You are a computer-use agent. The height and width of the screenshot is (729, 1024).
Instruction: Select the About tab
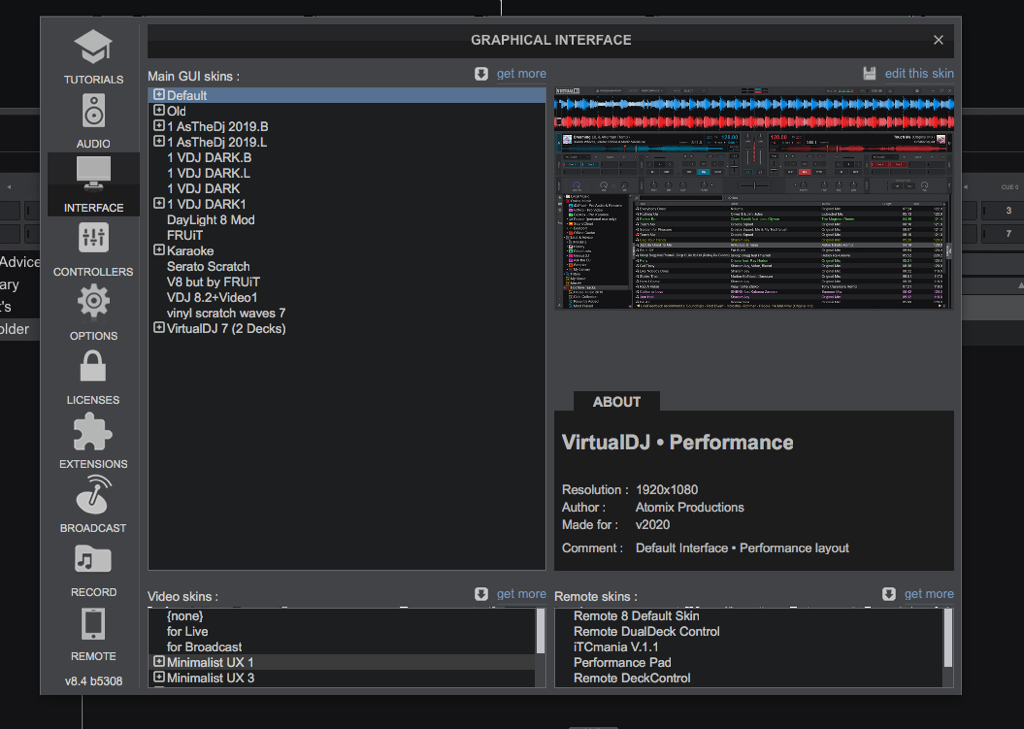[x=616, y=402]
